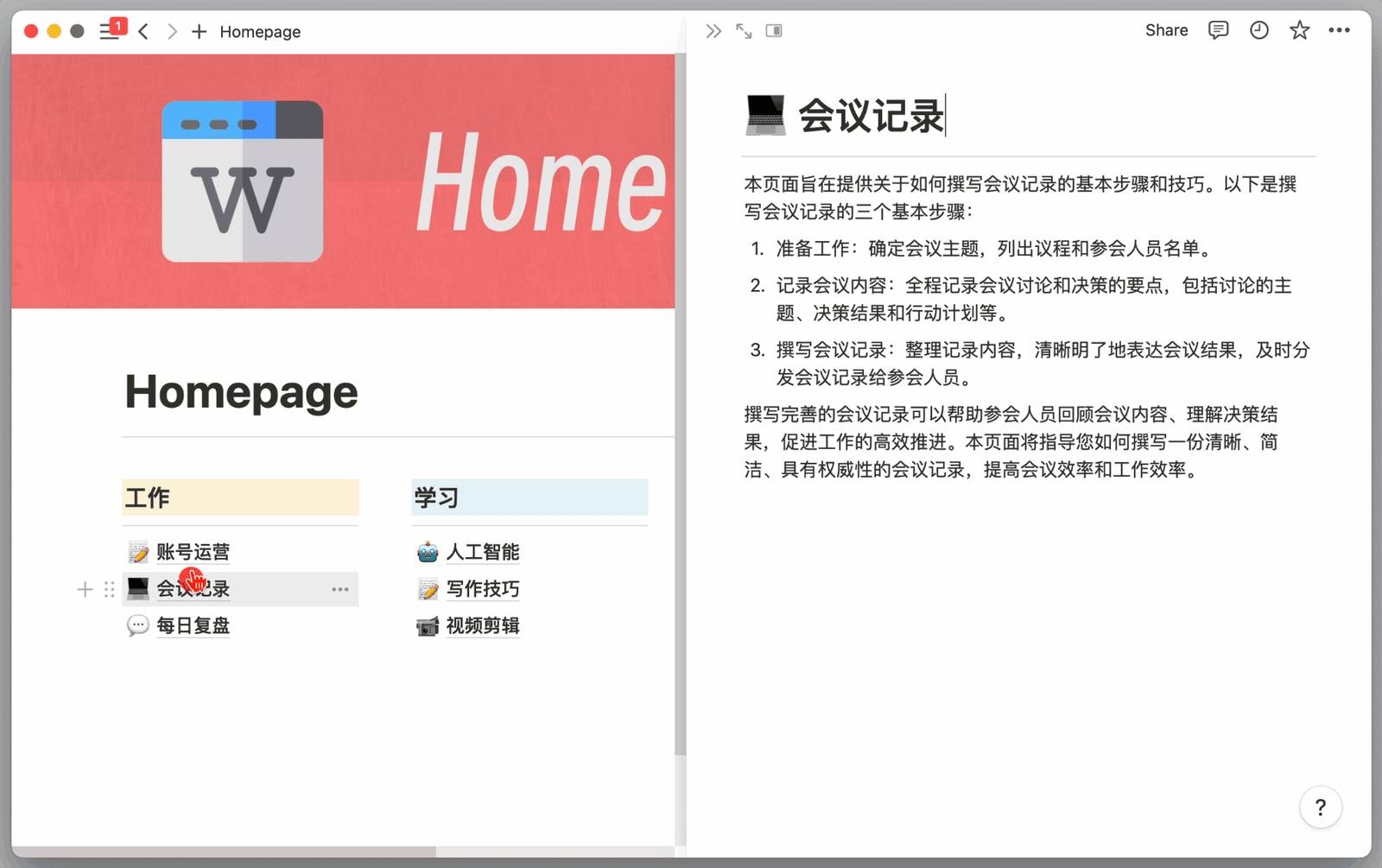The image size is (1382, 868).
Task: Click the laptop icon beside the 会议记录 title
Action: coord(765,115)
